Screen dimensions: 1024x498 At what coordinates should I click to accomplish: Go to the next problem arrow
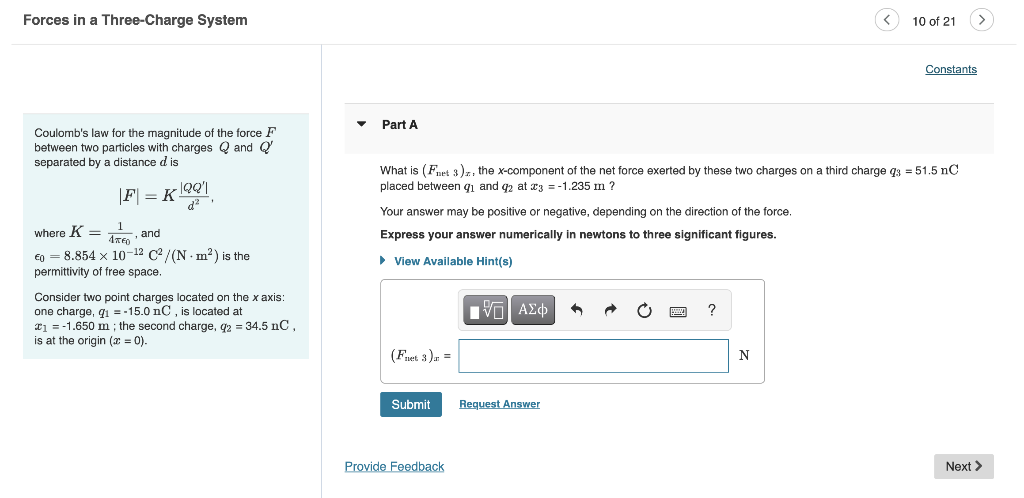coord(982,20)
